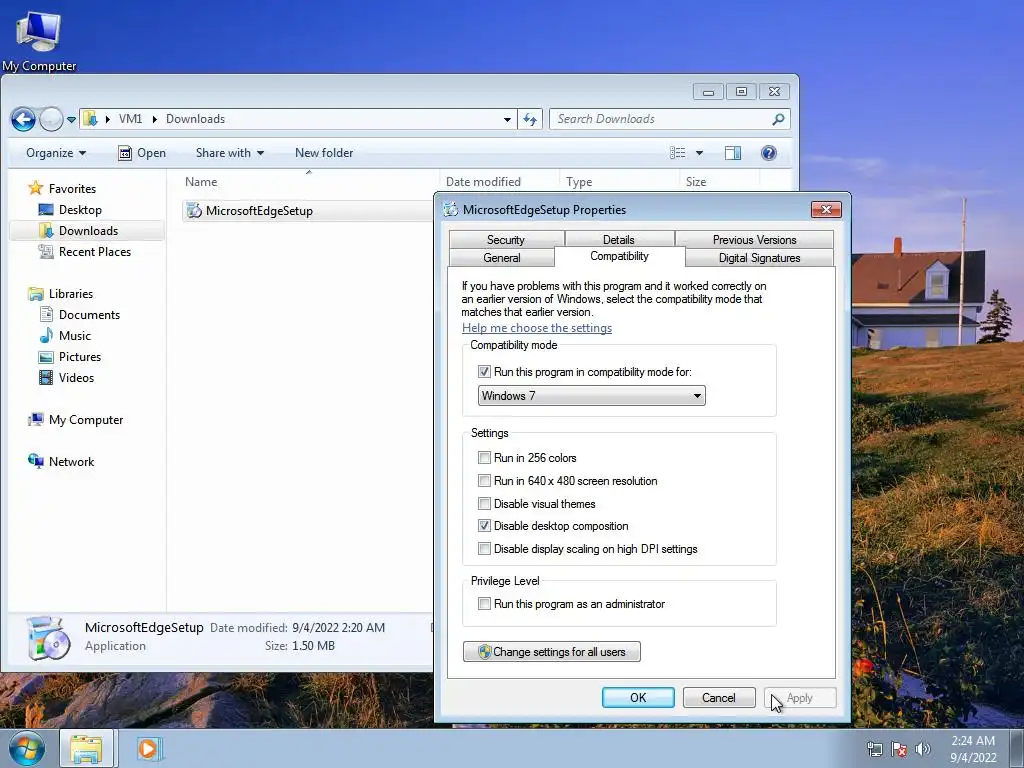1024x768 pixels.
Task: Sort by Date modified column
Action: [499, 182]
